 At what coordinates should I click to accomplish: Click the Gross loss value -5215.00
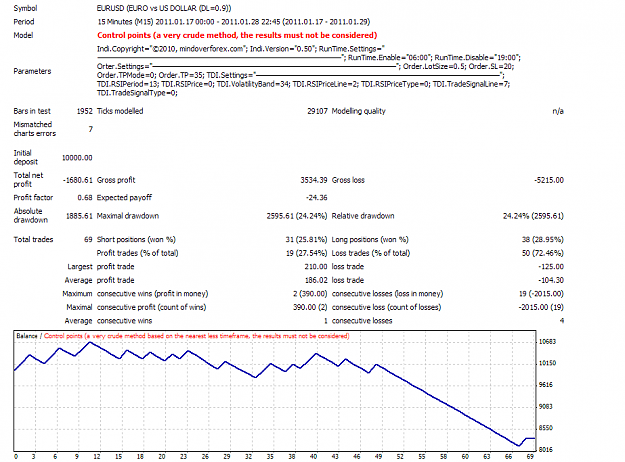[549, 180]
